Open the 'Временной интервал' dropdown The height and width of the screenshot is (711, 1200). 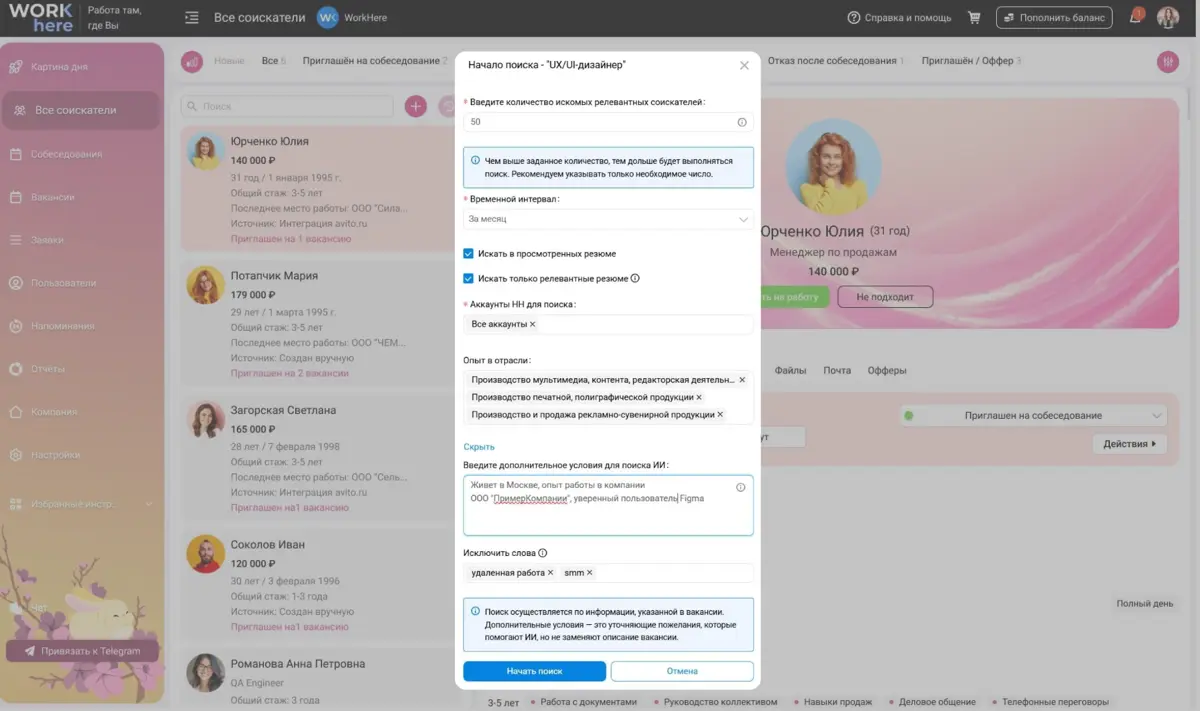coord(608,219)
